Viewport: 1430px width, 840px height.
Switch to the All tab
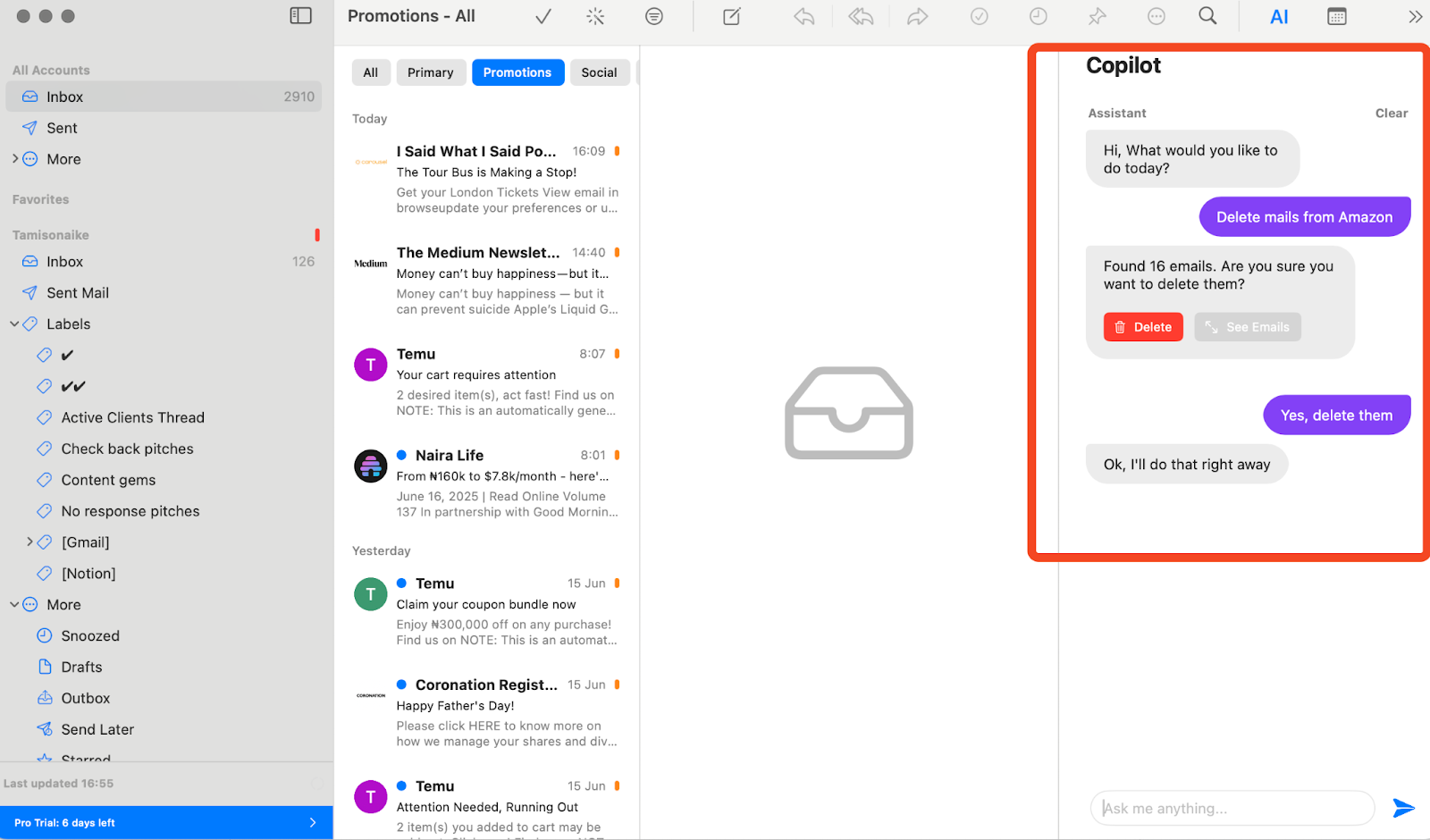[371, 72]
